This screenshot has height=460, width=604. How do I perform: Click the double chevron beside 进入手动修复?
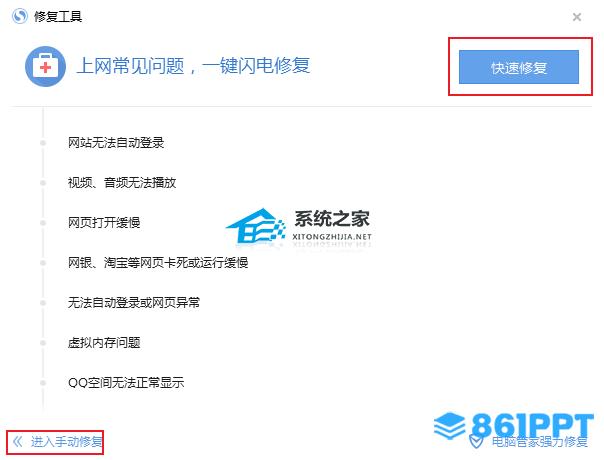pyautogui.click(x=18, y=442)
